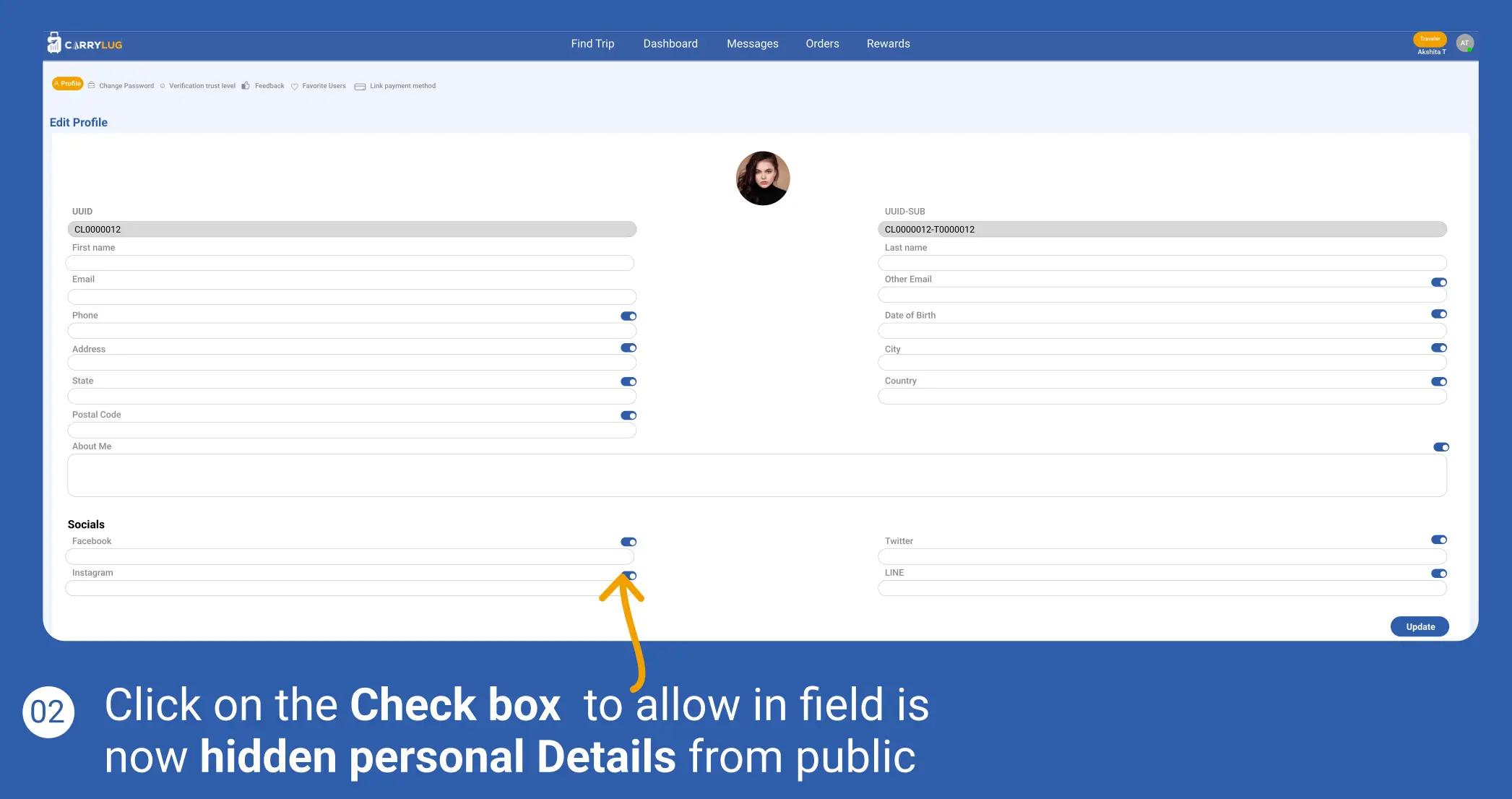Viewport: 1512px width, 799px height.
Task: Toggle City visibility switch
Action: [1439, 348]
